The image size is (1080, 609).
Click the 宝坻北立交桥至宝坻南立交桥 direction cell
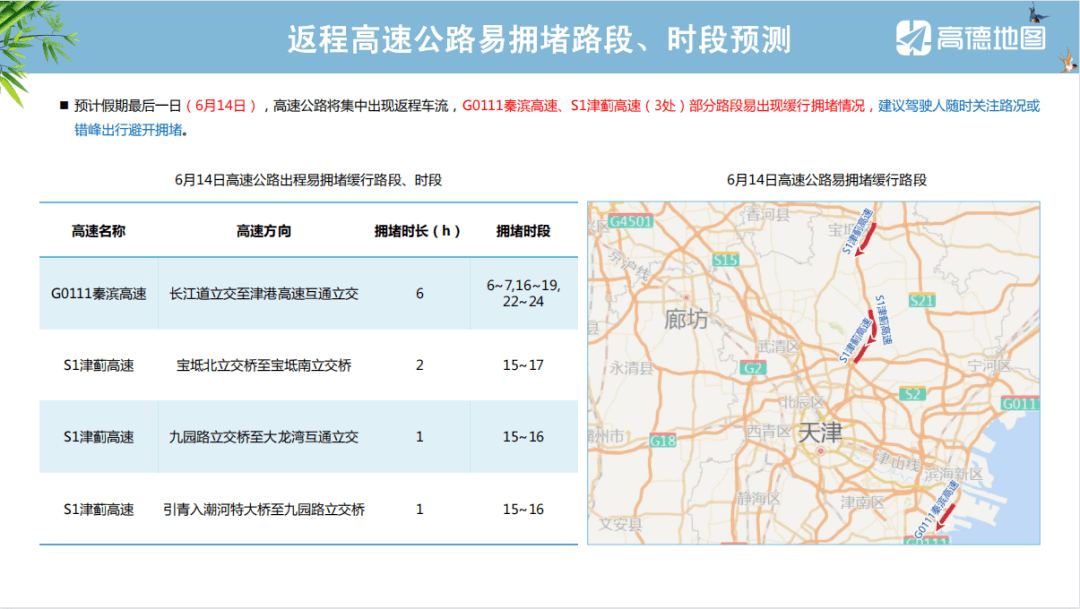(264, 365)
